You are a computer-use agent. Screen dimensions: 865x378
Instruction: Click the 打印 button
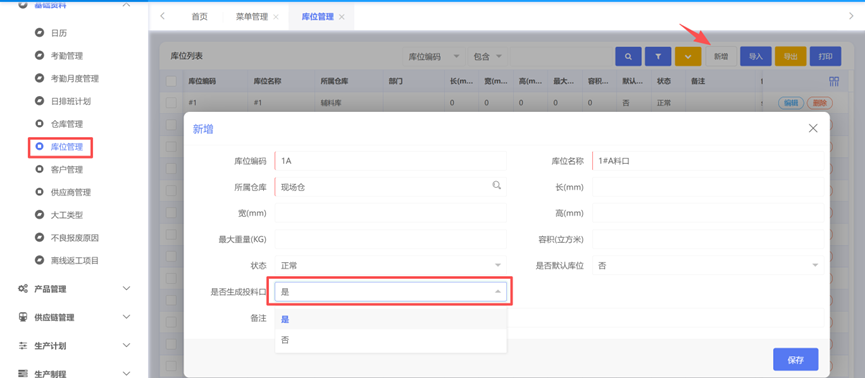pyautogui.click(x=825, y=56)
